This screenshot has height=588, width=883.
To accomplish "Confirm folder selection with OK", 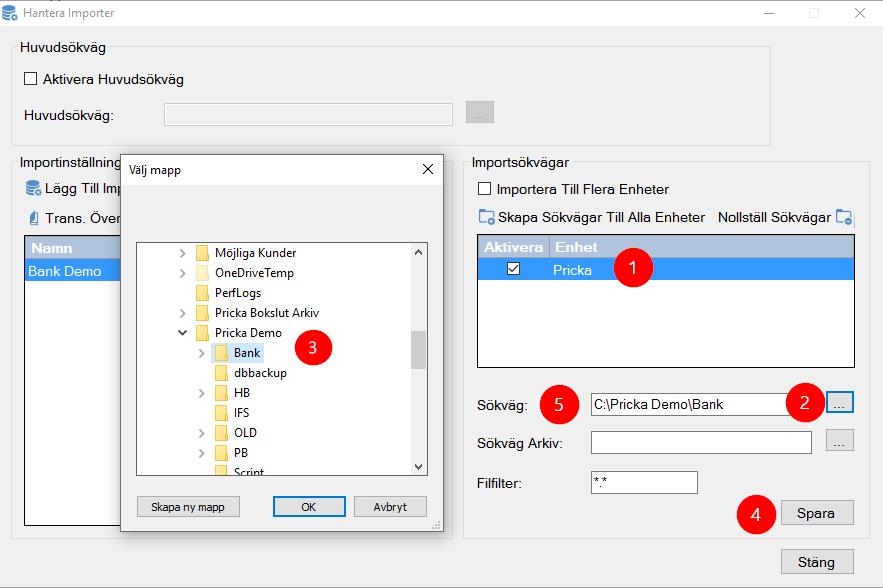I will (309, 507).
